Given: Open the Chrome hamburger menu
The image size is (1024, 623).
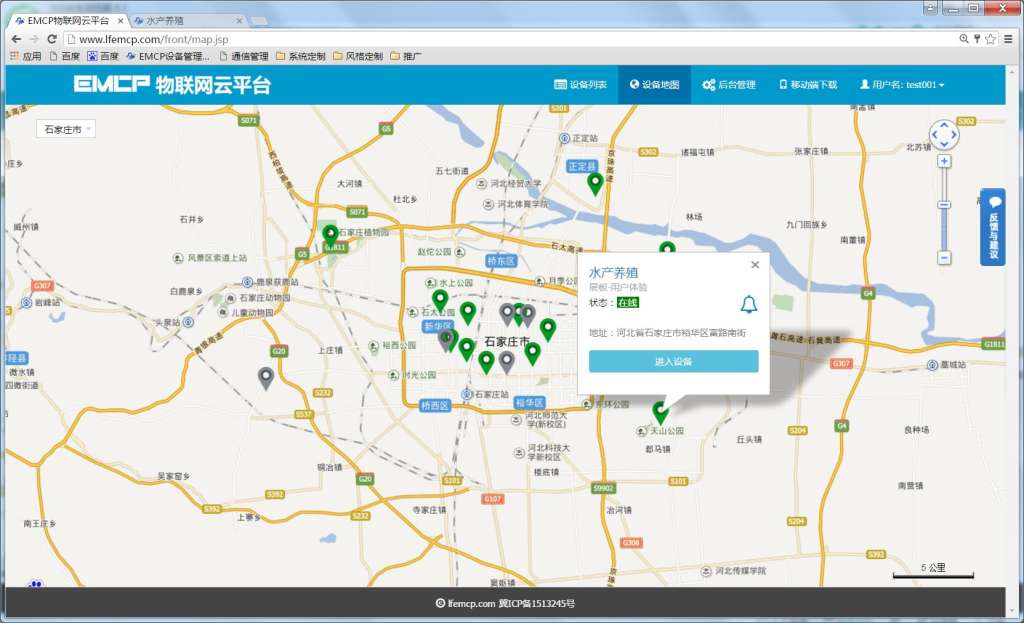Looking at the screenshot, I should (x=1009, y=39).
